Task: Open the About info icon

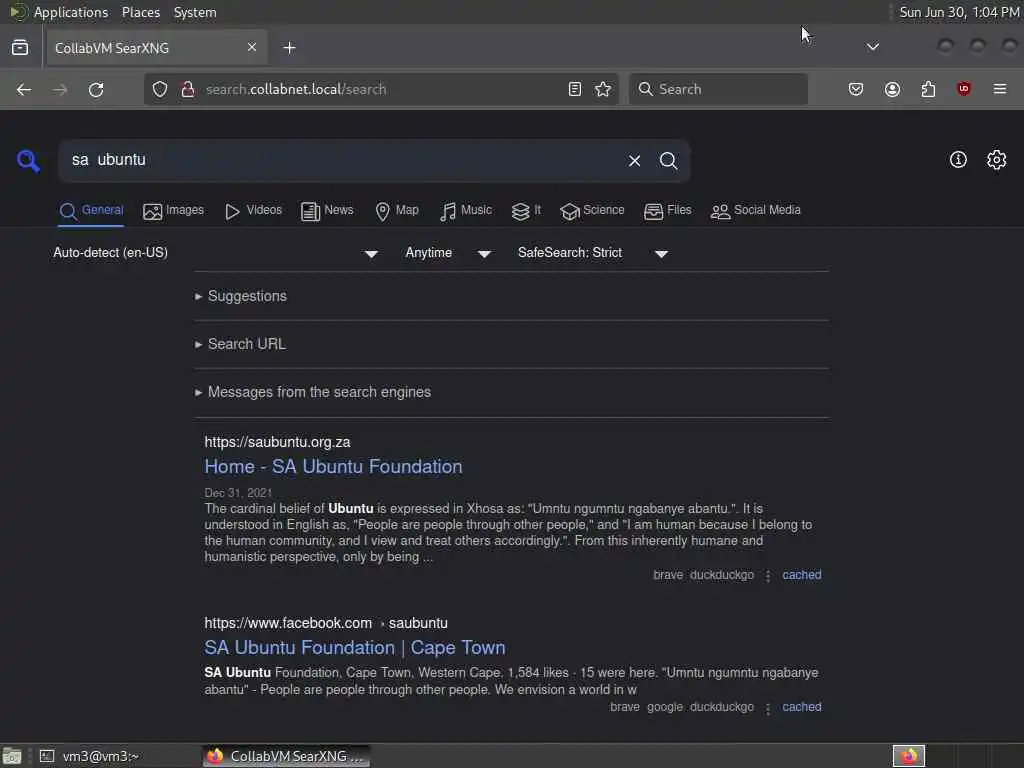Action: tap(958, 160)
